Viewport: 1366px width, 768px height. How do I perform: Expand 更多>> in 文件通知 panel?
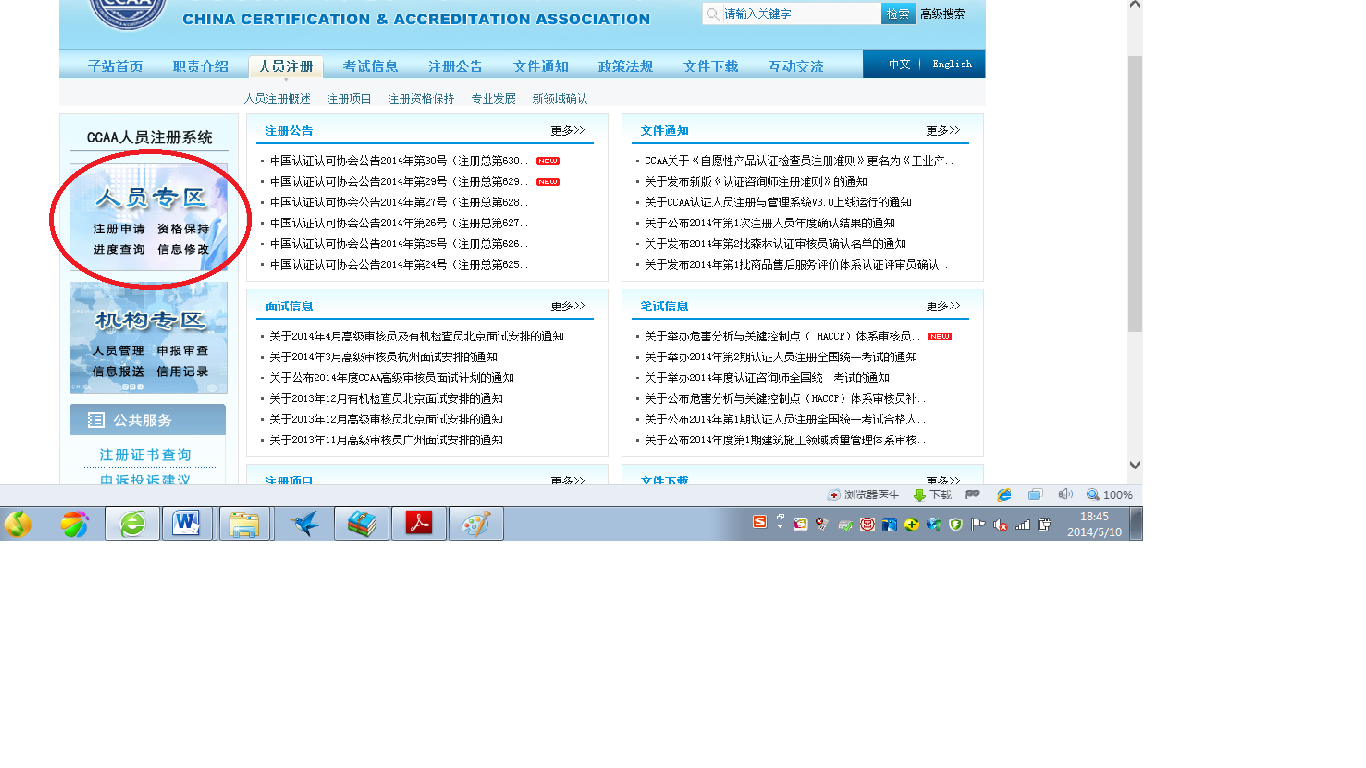tap(943, 130)
